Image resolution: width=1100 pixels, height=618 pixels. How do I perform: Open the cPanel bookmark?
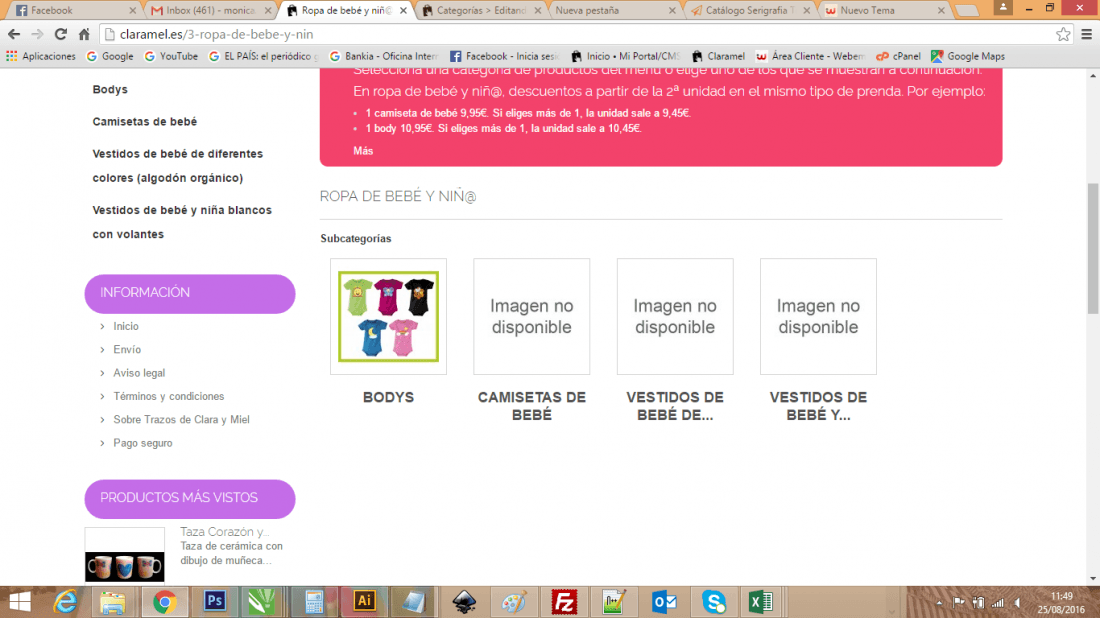(x=898, y=56)
